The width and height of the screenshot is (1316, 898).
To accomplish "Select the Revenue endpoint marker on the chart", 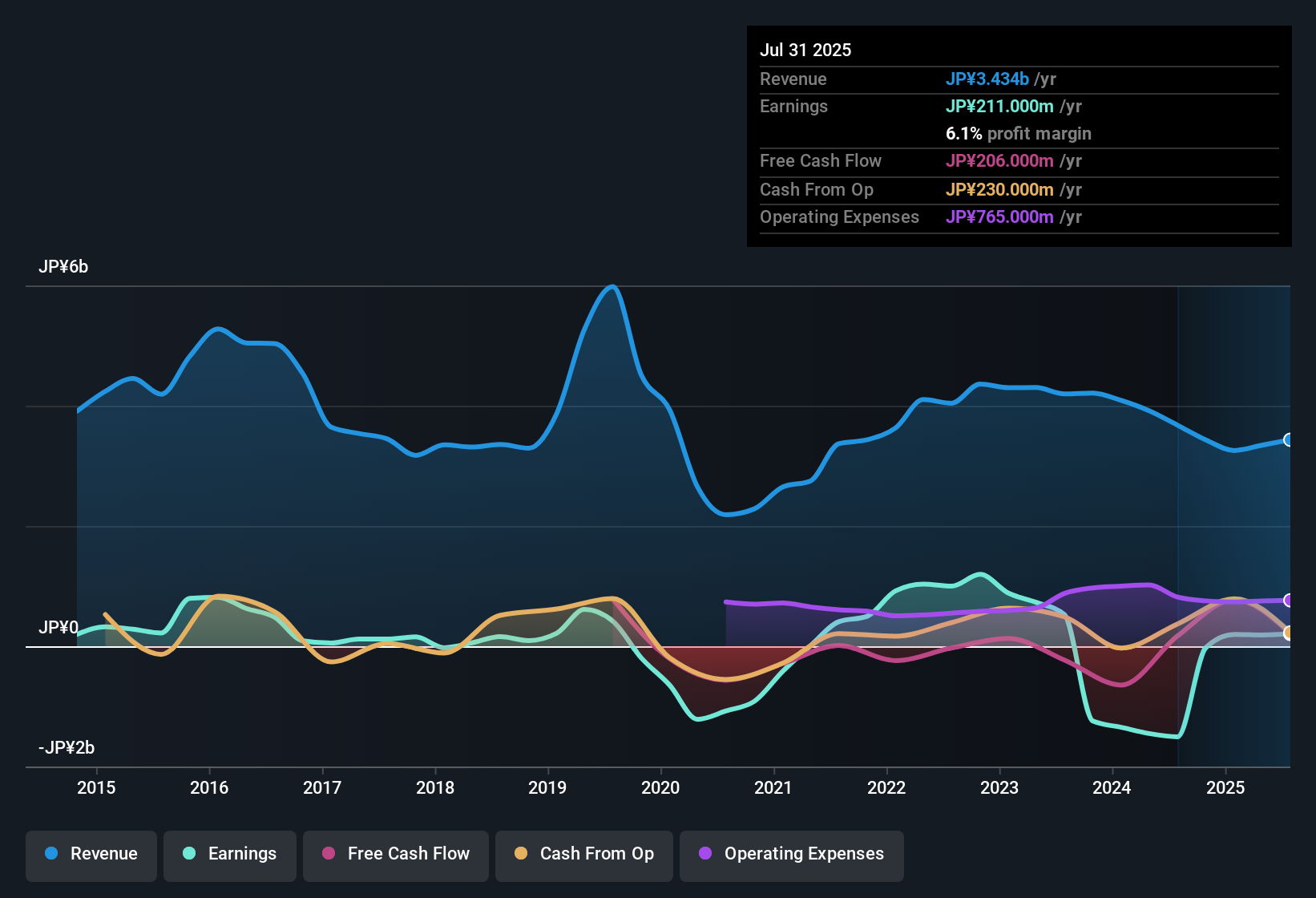I will (x=1288, y=439).
